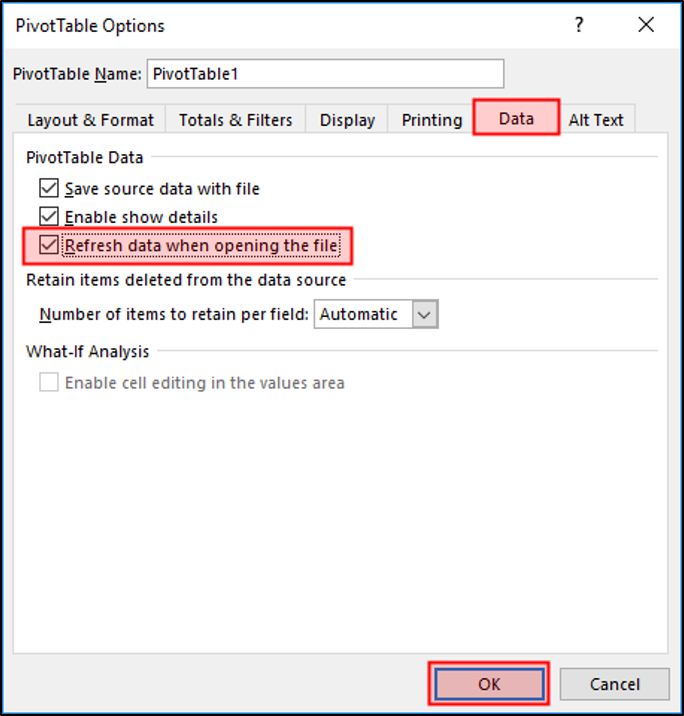The height and width of the screenshot is (716, 684).
Task: Open the Alt Text tab
Action: [x=596, y=120]
